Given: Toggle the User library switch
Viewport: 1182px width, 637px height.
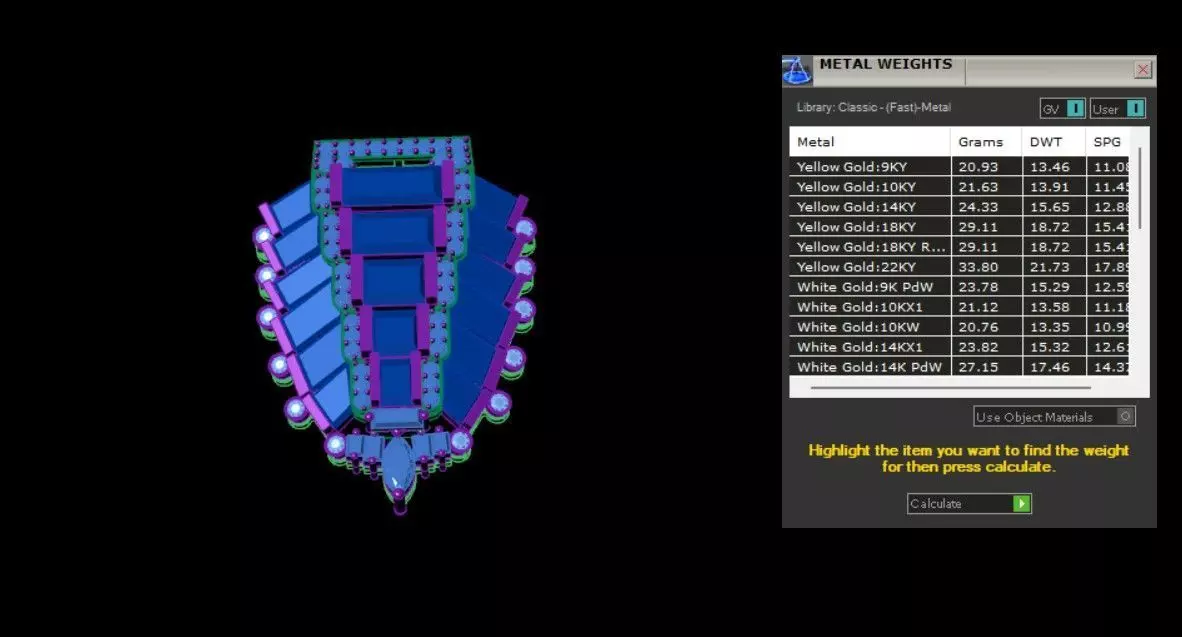Looking at the screenshot, I should (1117, 109).
